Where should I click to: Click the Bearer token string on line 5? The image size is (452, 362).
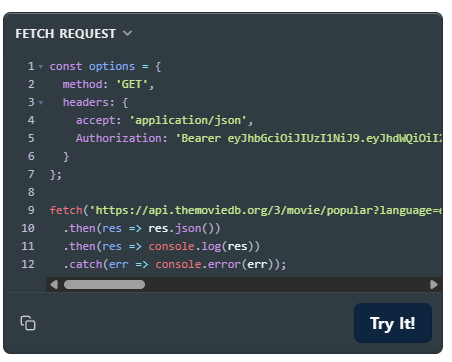tap(309, 138)
